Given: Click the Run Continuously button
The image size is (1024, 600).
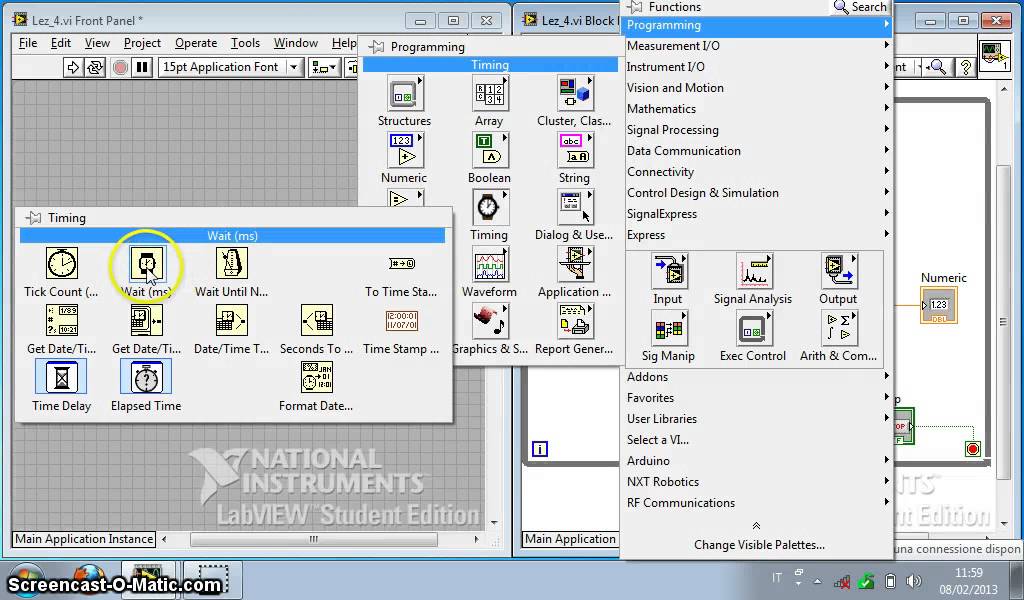Looking at the screenshot, I should (x=95, y=67).
